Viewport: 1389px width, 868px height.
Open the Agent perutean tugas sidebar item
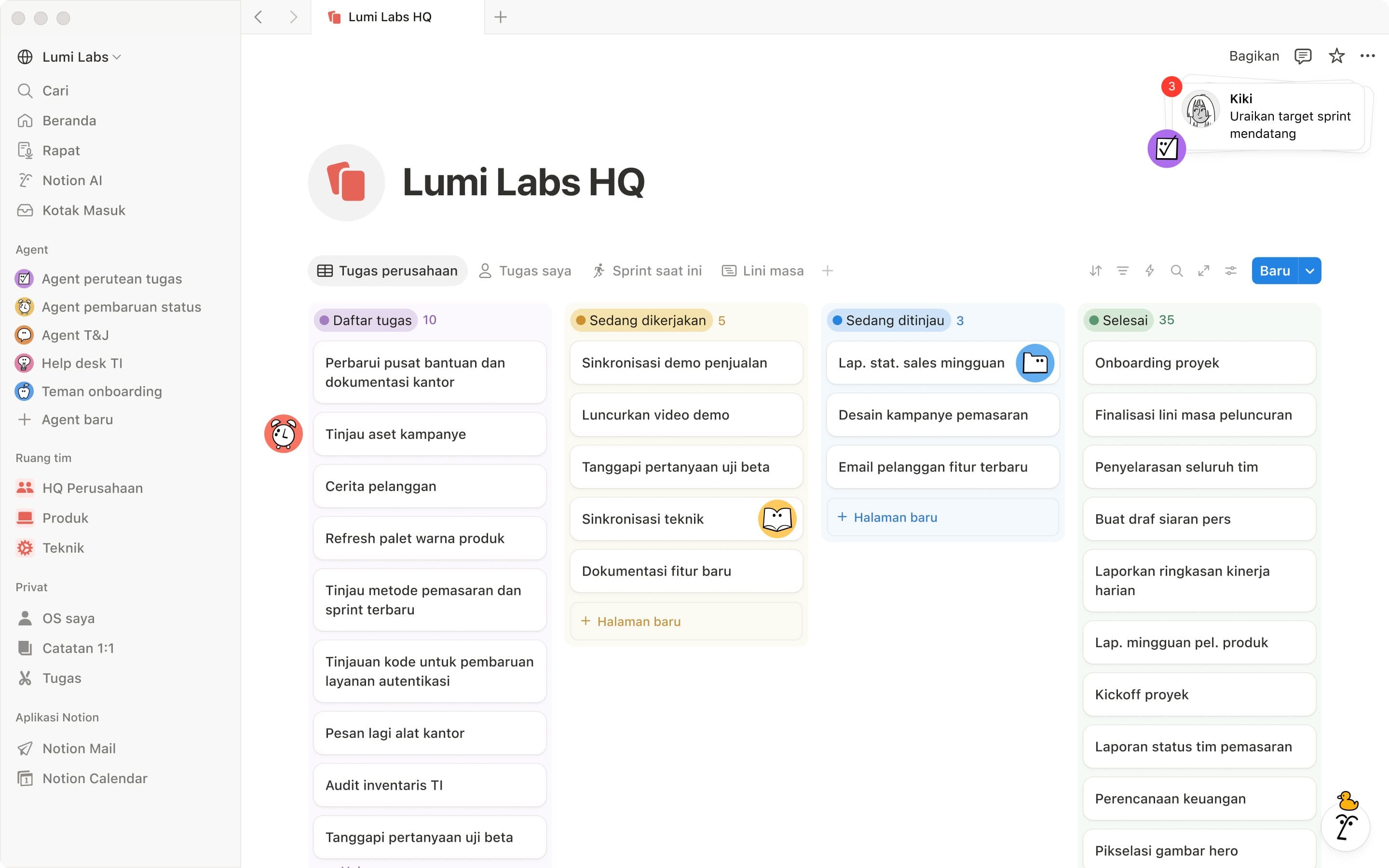tap(111, 278)
